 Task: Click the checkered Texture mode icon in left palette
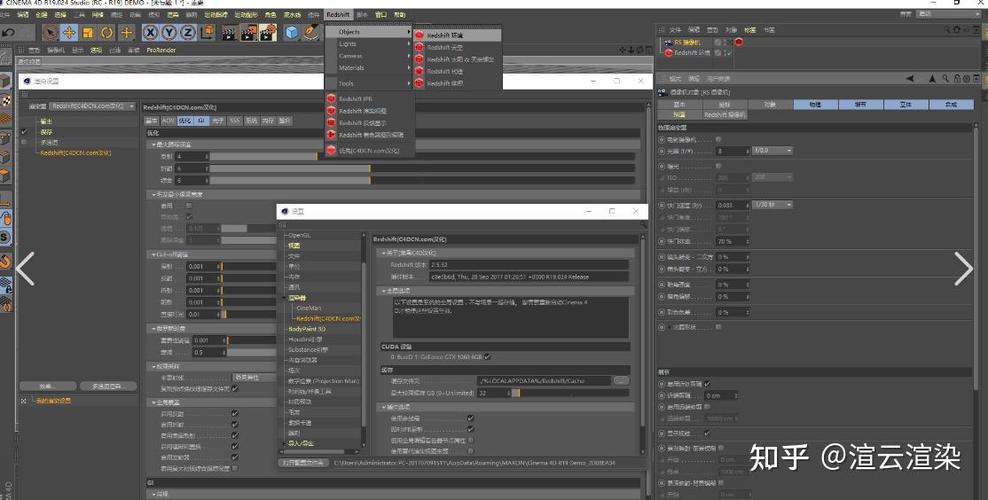tap(5, 100)
